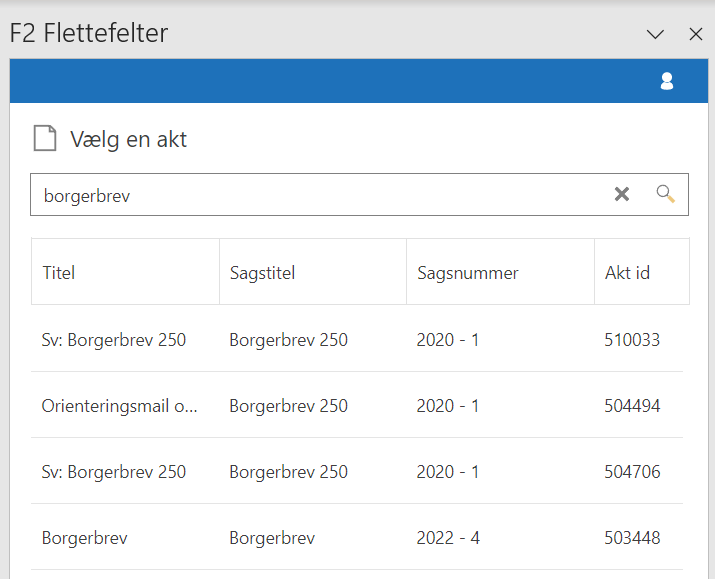This screenshot has width=715, height=579.
Task: Choose the akt with id 504494
Action: point(632,406)
